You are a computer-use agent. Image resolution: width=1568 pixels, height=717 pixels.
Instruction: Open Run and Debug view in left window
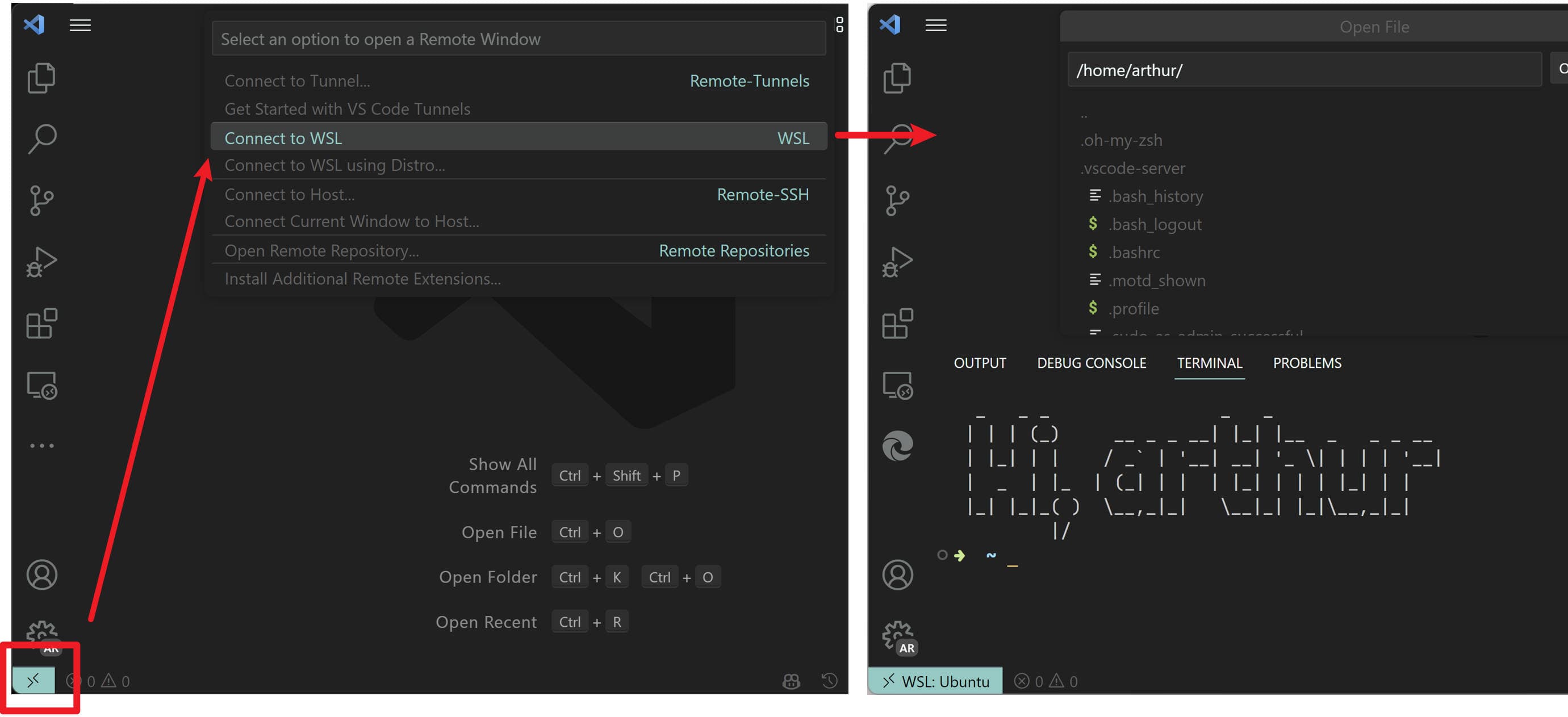[x=41, y=262]
